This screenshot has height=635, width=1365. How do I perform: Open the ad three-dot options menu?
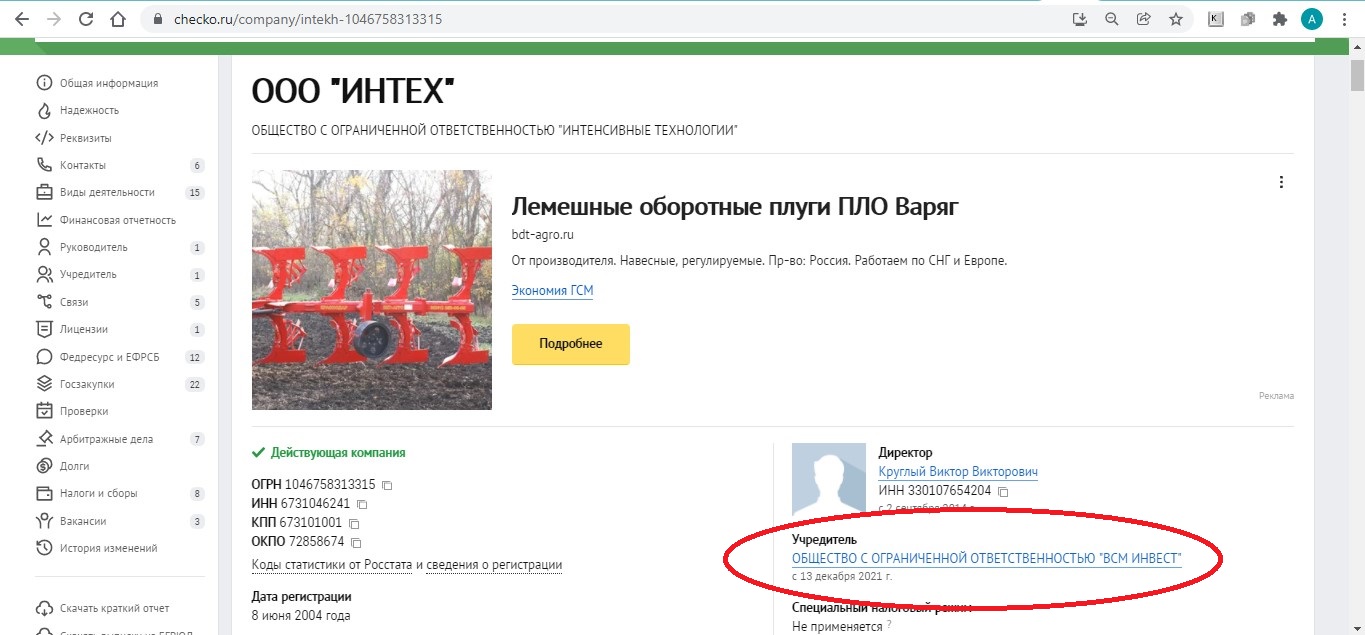[x=1281, y=182]
